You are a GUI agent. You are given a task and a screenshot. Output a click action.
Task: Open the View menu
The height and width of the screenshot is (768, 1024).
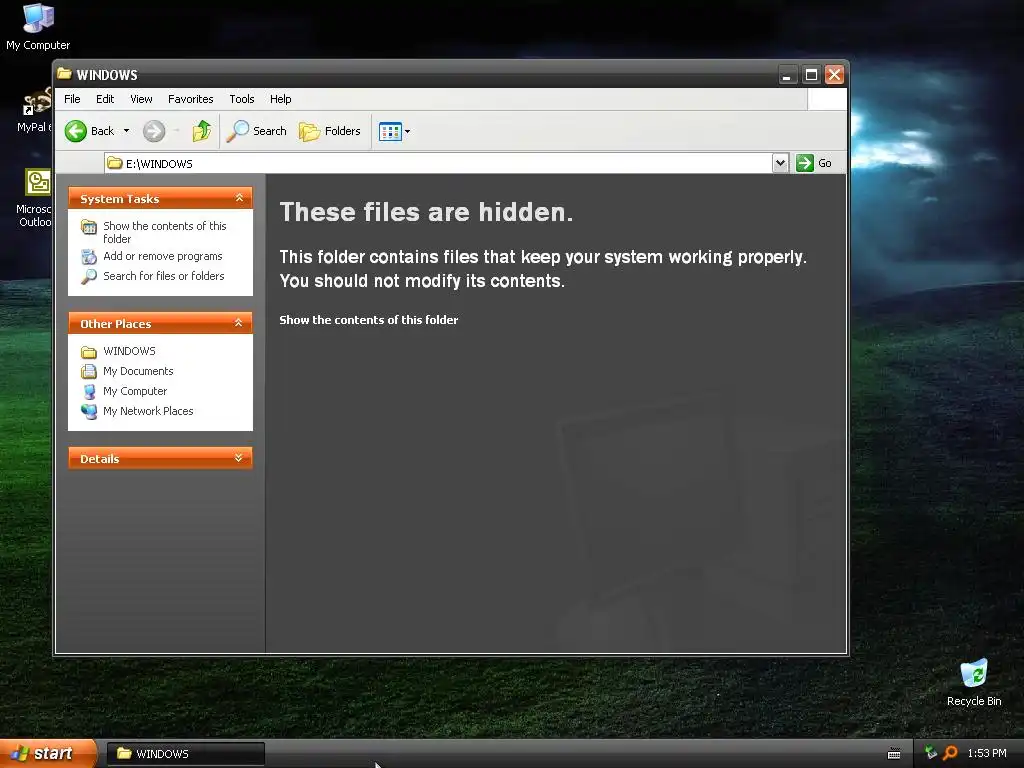(x=141, y=99)
